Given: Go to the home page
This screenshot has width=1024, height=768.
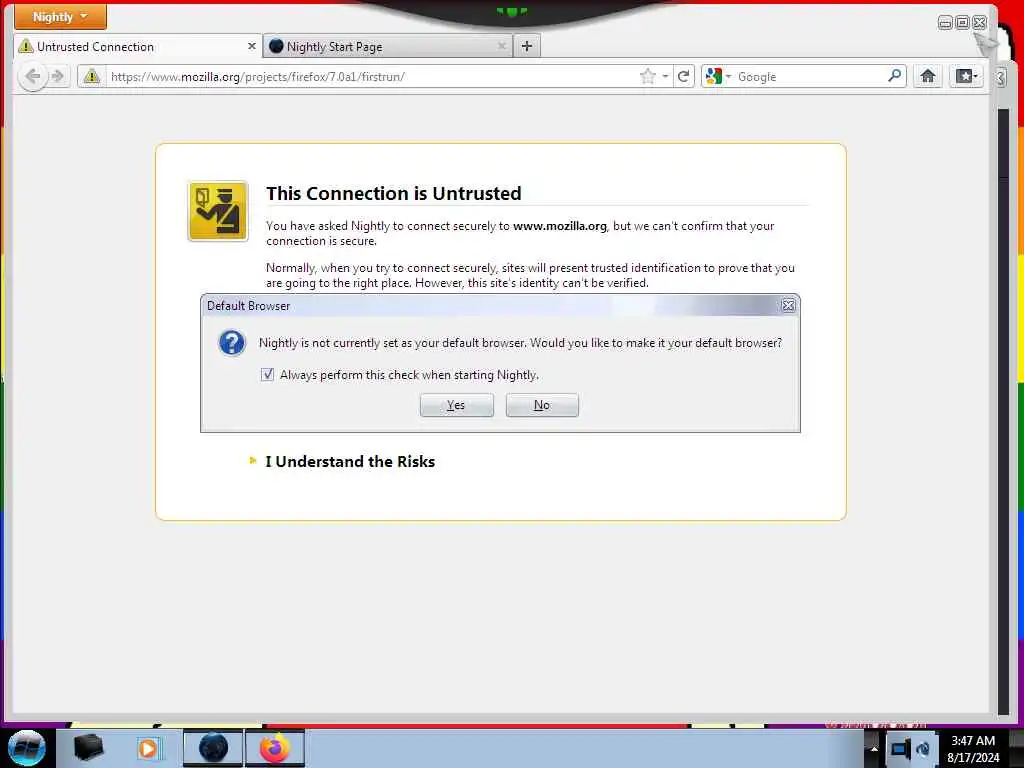Looking at the screenshot, I should tap(927, 76).
